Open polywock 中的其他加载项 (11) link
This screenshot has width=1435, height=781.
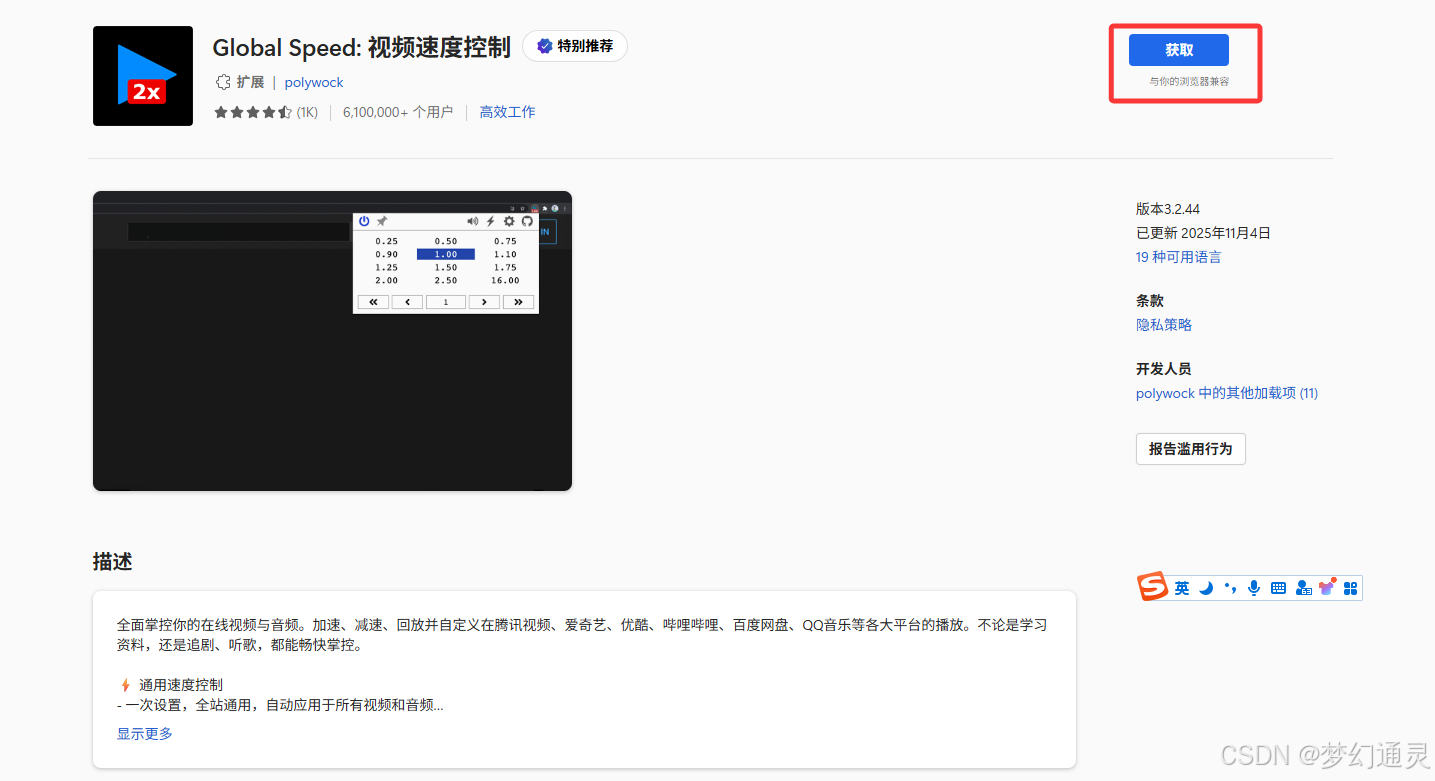click(1227, 393)
